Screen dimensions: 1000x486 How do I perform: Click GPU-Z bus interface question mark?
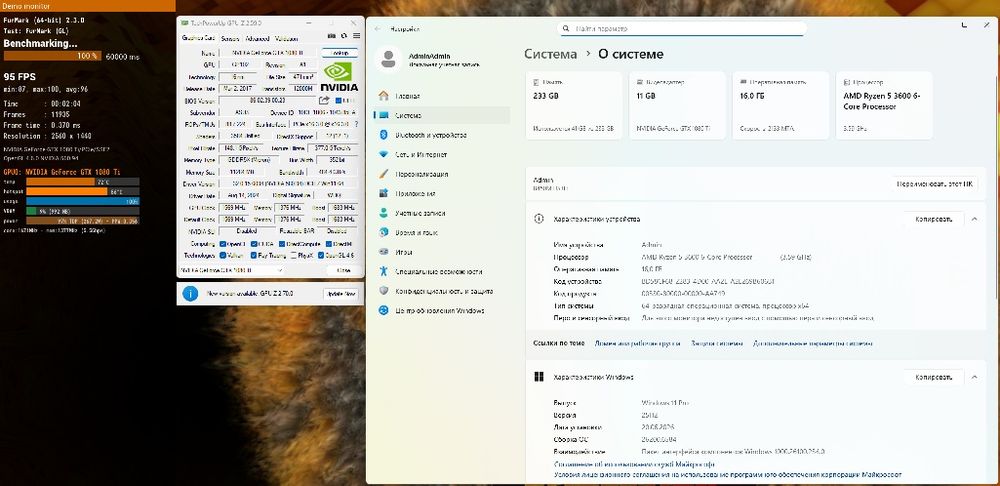pos(356,124)
